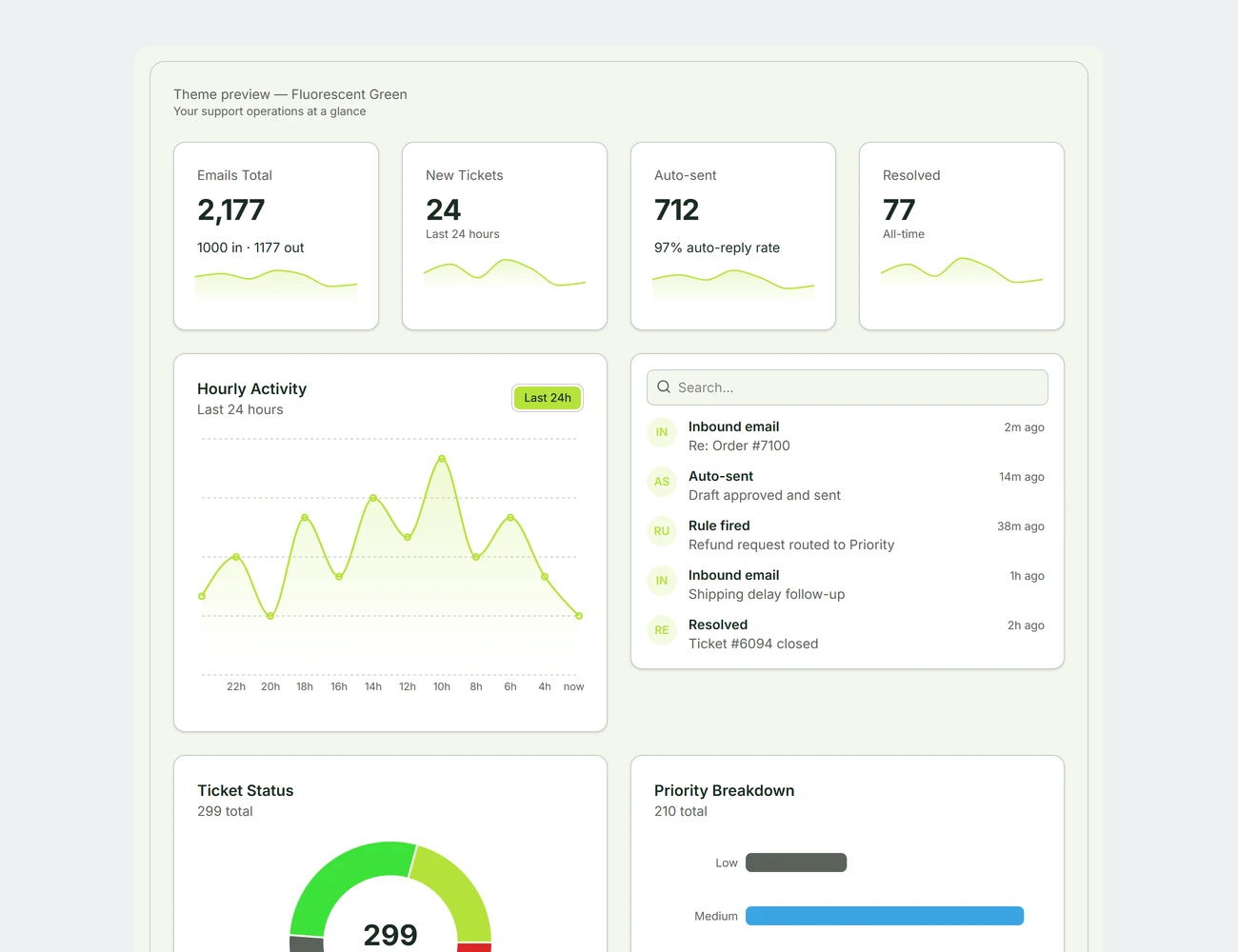Click the 'Resolved' label above 77
1238x952 pixels.
click(911, 175)
